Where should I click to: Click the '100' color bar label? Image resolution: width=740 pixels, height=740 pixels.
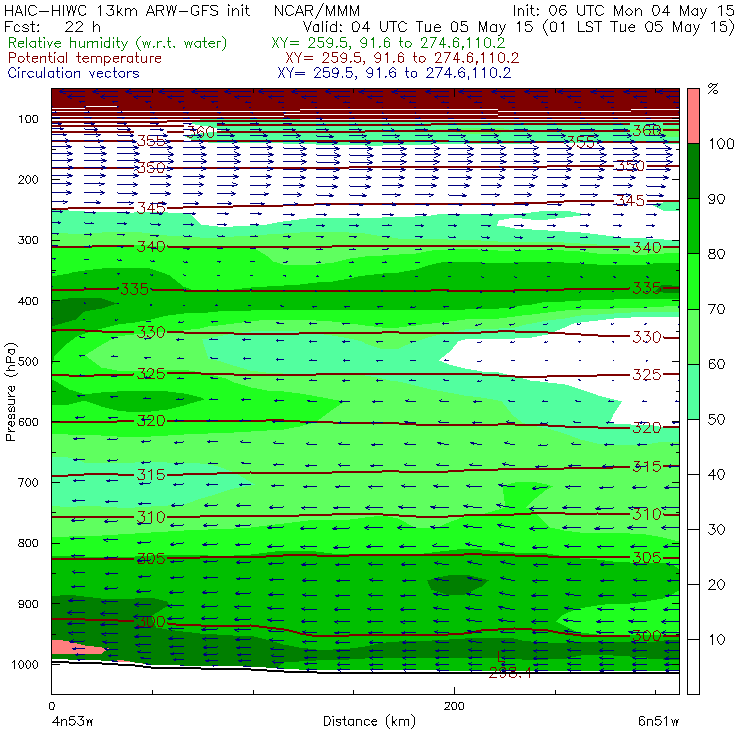point(722,143)
